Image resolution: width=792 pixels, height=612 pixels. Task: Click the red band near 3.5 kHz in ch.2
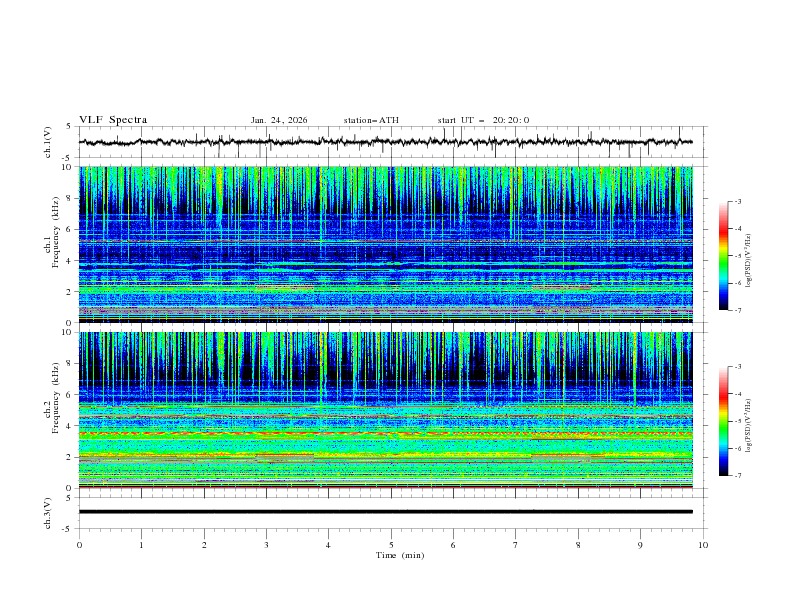385,434
